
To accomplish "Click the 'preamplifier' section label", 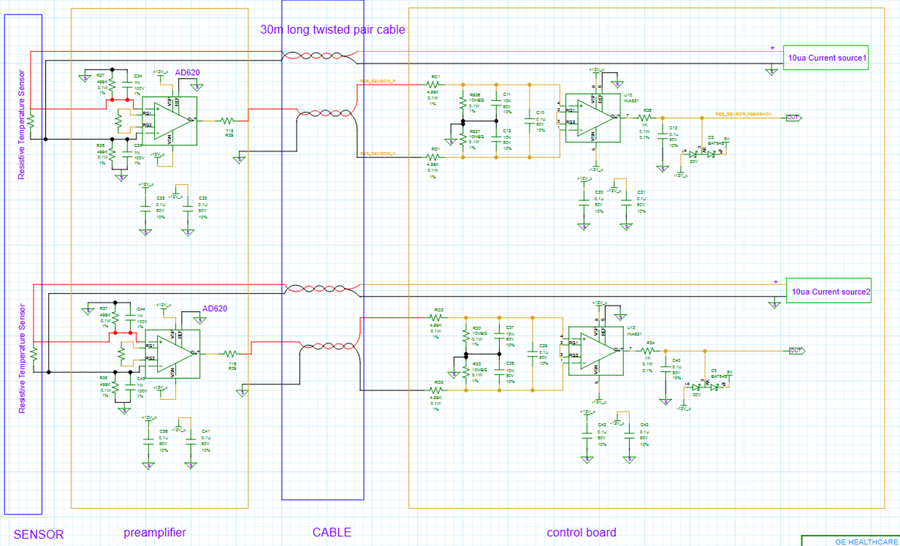I will tap(155, 532).
